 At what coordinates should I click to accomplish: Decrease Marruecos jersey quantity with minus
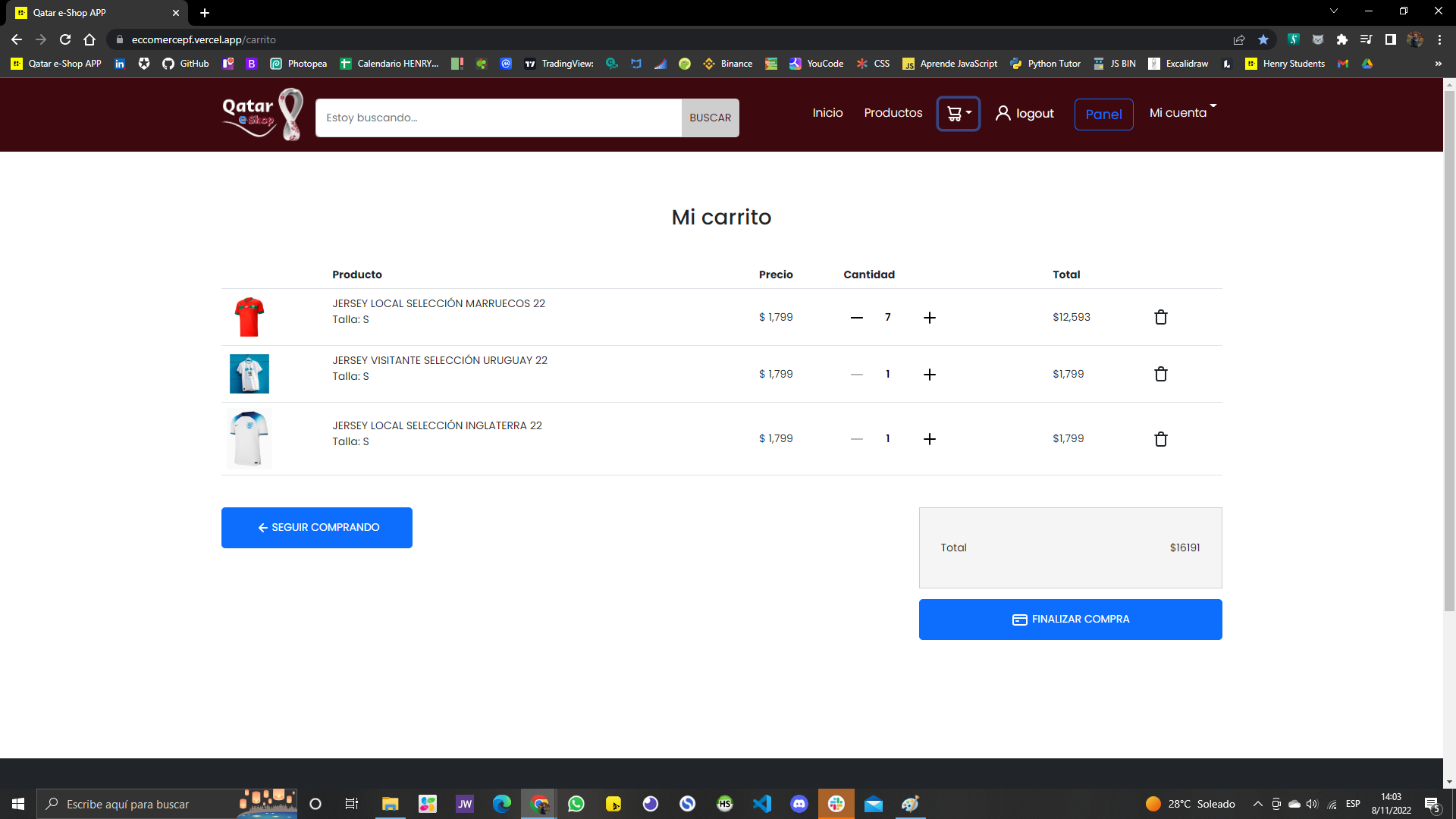point(857,317)
